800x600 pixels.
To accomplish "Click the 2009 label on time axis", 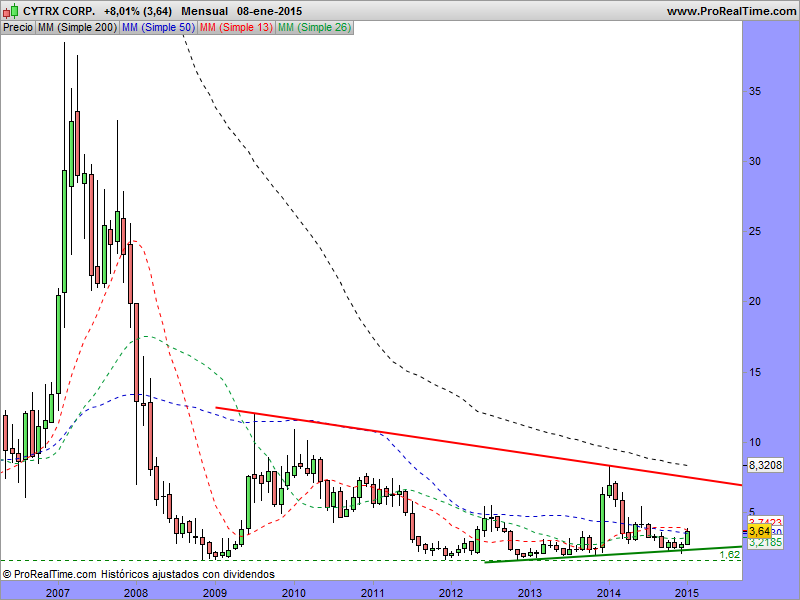I will (x=215, y=592).
